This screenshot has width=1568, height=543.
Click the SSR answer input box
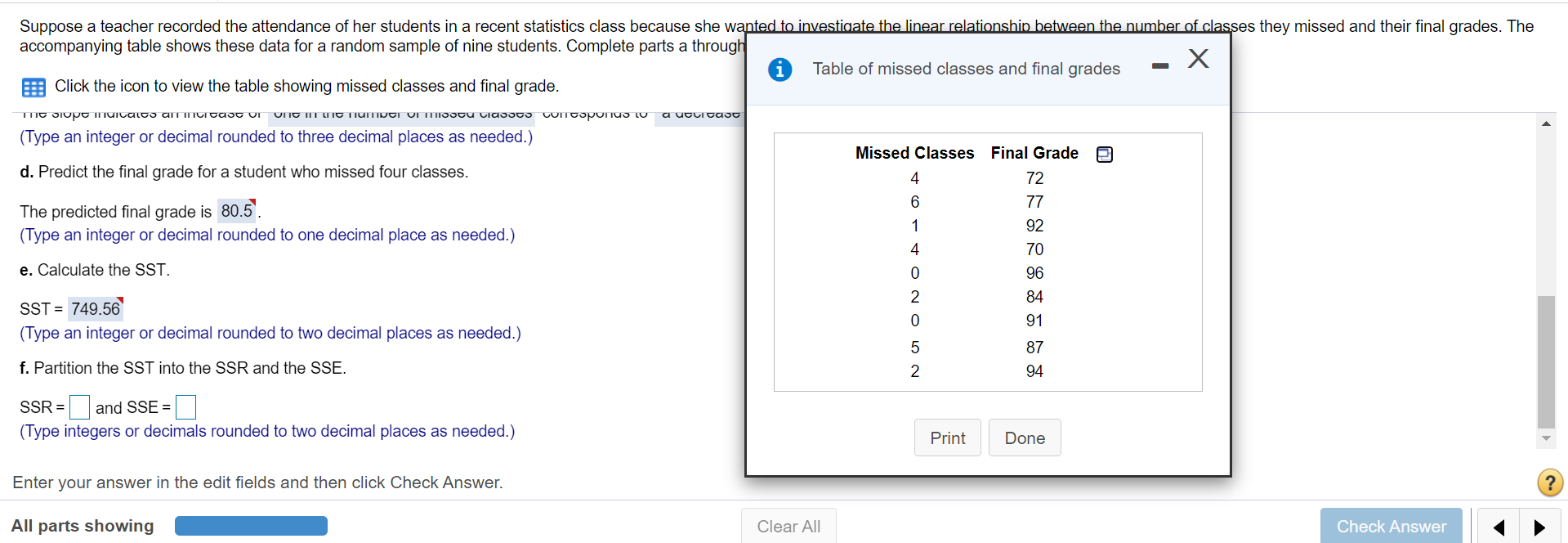coord(79,407)
